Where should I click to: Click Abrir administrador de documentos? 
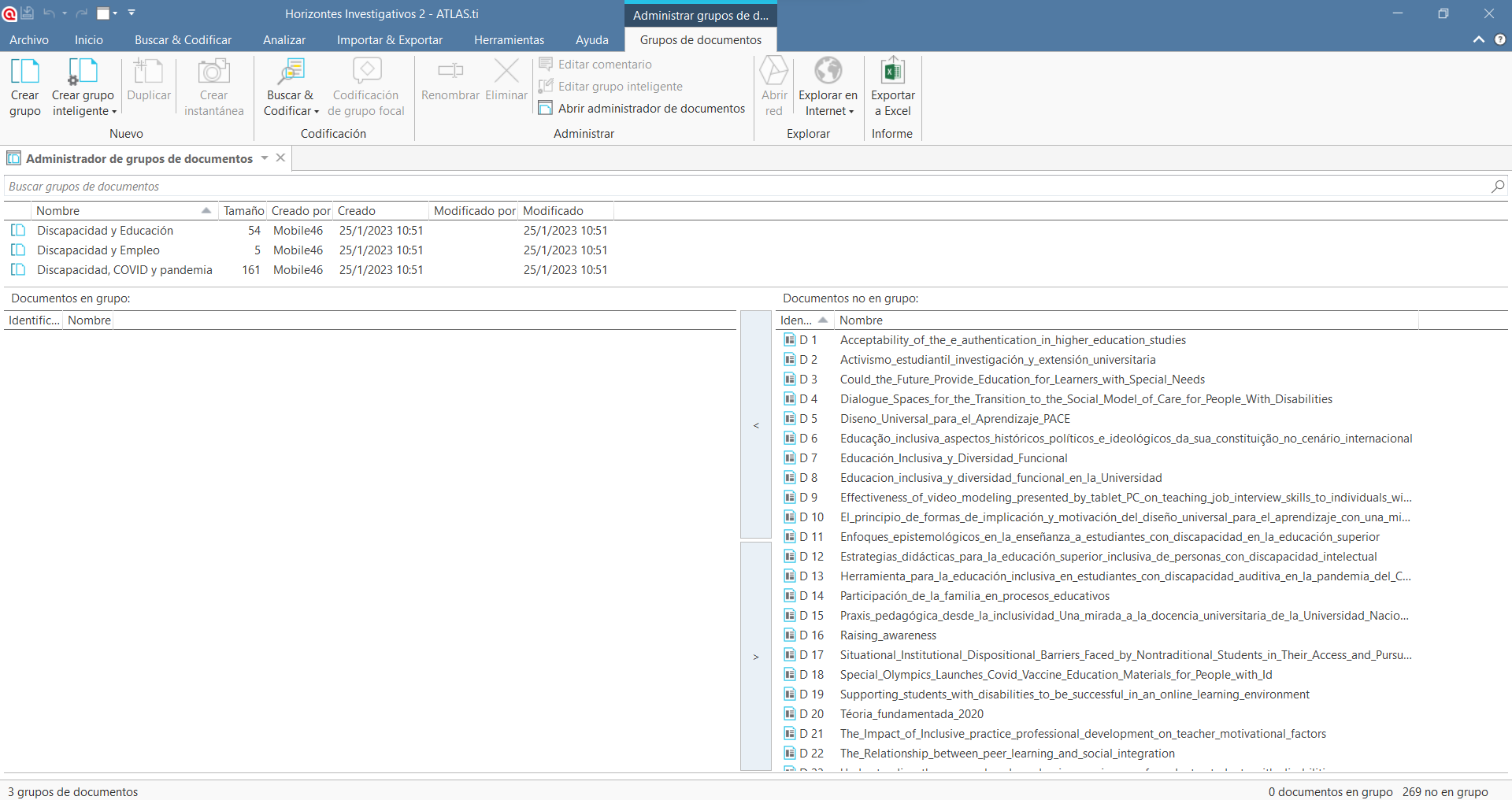click(650, 109)
